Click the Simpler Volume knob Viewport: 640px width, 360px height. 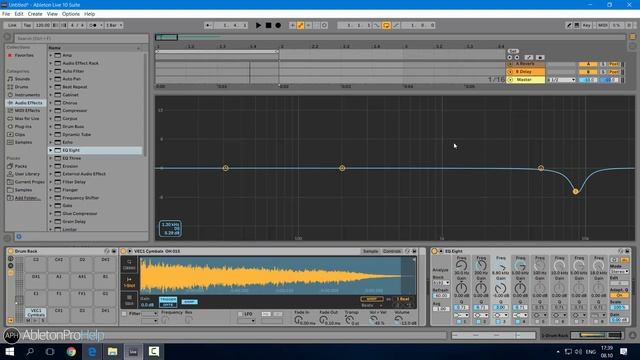(x=400, y=321)
